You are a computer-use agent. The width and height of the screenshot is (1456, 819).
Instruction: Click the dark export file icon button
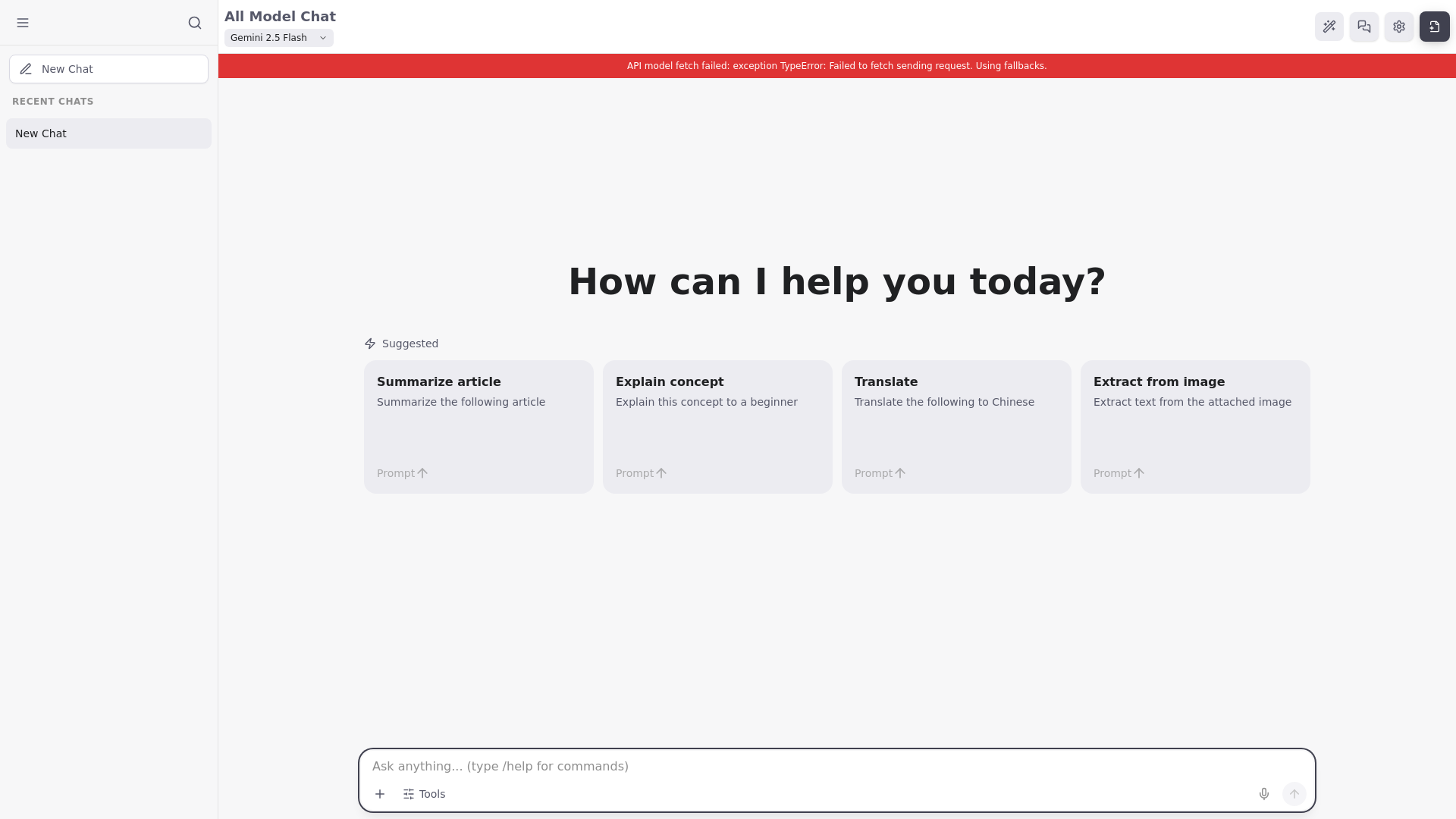click(x=1434, y=27)
